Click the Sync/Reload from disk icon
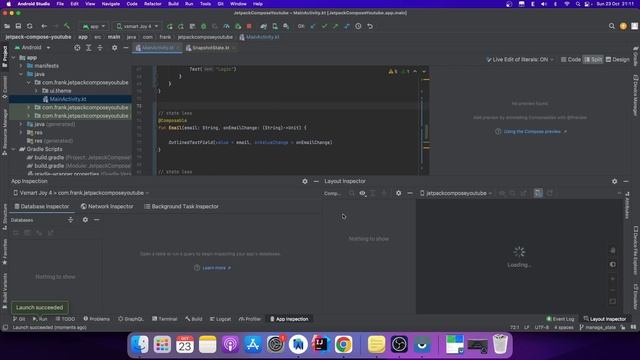Image resolution: width=640 pixels, height=360 pixels. pos(30,26)
